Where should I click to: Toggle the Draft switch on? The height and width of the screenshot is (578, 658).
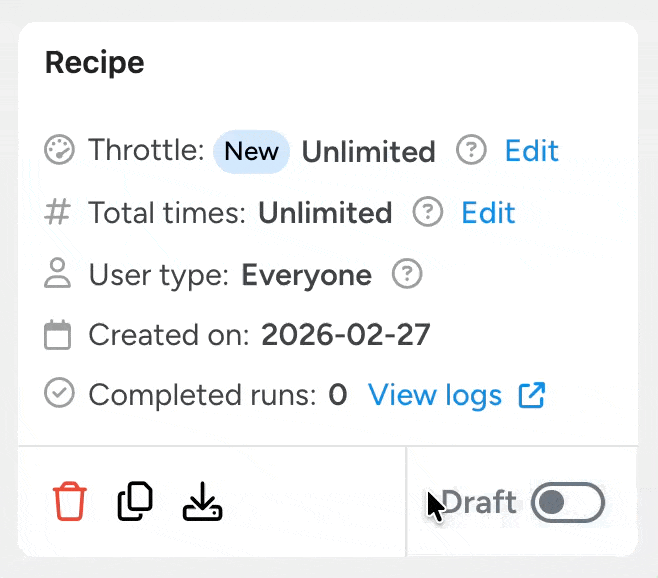(x=568, y=502)
